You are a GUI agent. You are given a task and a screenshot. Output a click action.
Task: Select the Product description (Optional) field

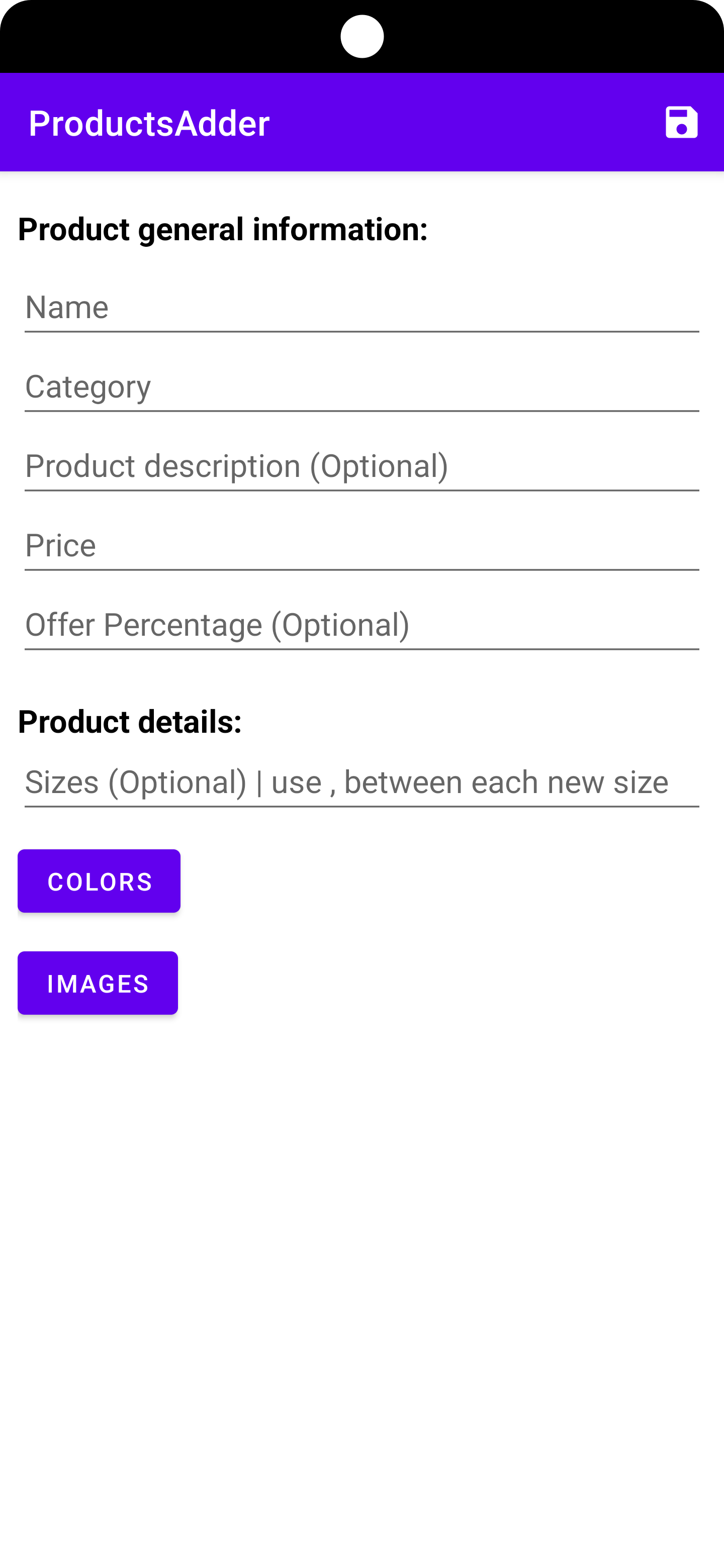click(x=361, y=466)
